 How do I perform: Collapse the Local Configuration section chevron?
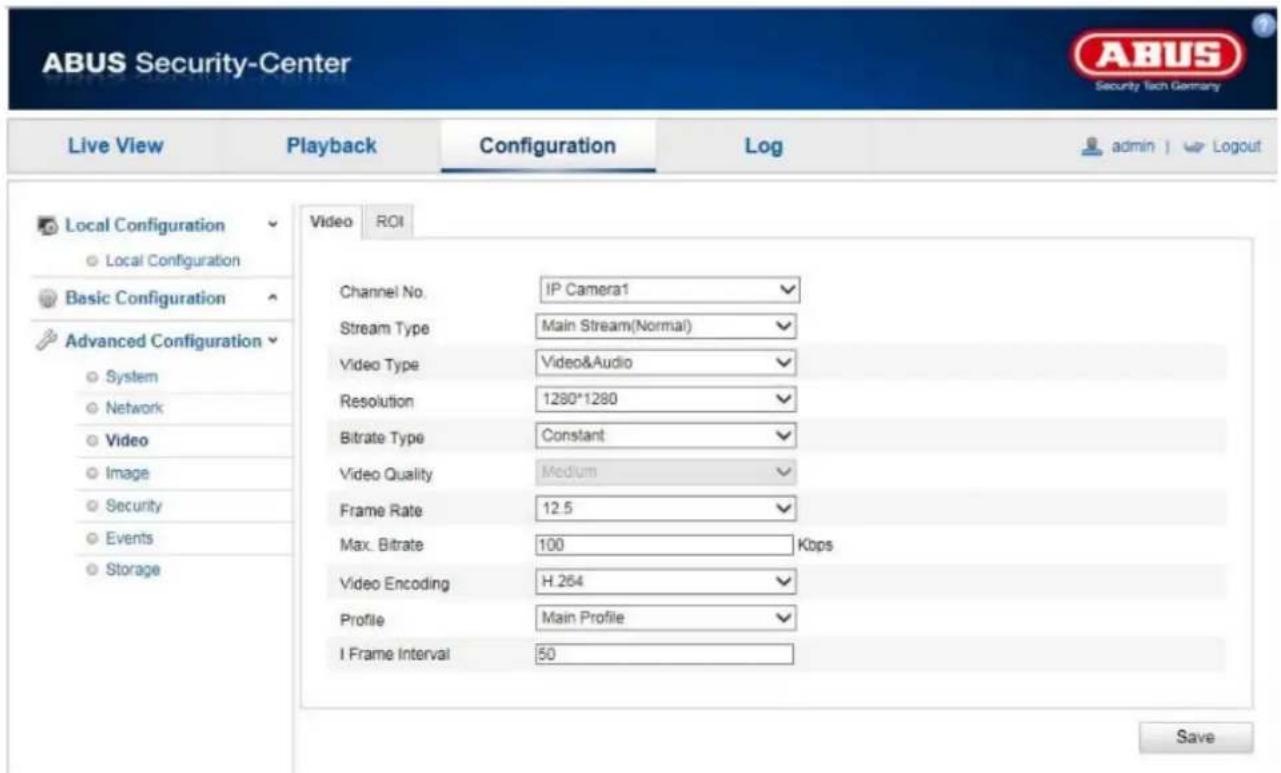[x=273, y=226]
